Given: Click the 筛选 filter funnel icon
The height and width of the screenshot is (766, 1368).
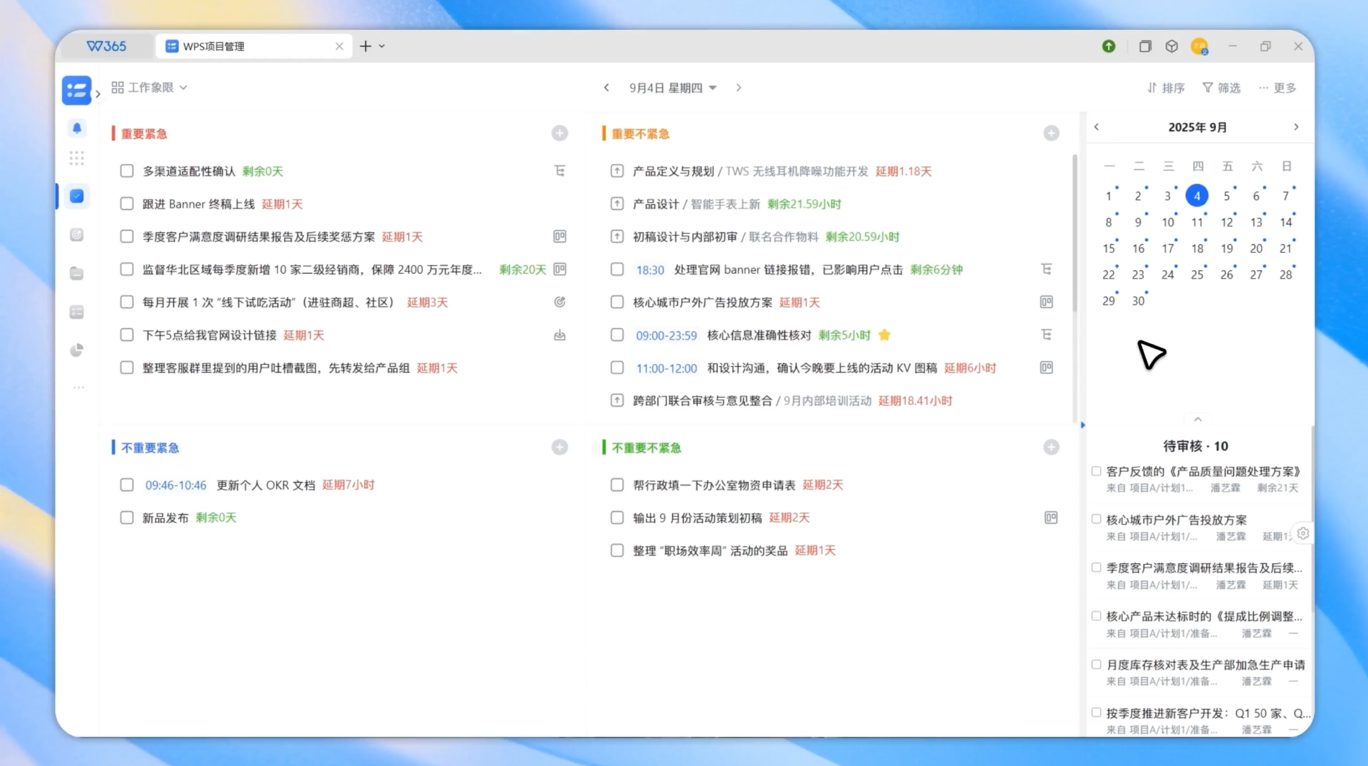Looking at the screenshot, I should click(x=1208, y=88).
